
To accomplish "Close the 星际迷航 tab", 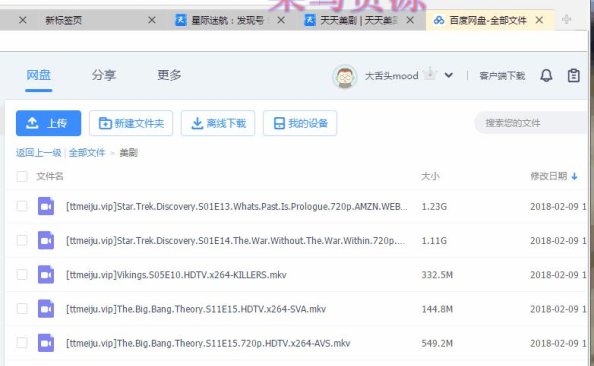I will [281, 20].
